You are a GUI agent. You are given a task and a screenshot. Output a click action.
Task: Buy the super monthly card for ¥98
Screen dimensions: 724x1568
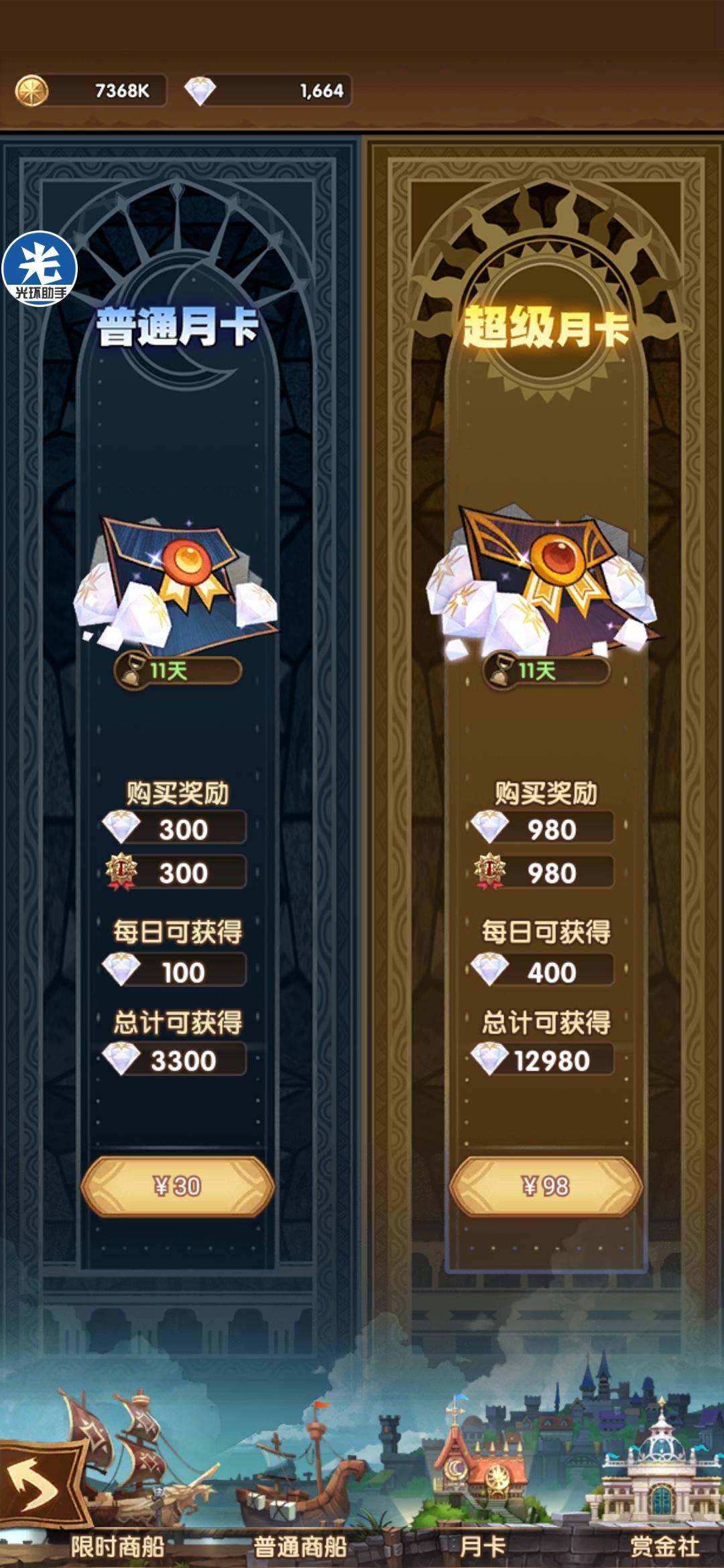[x=546, y=1186]
